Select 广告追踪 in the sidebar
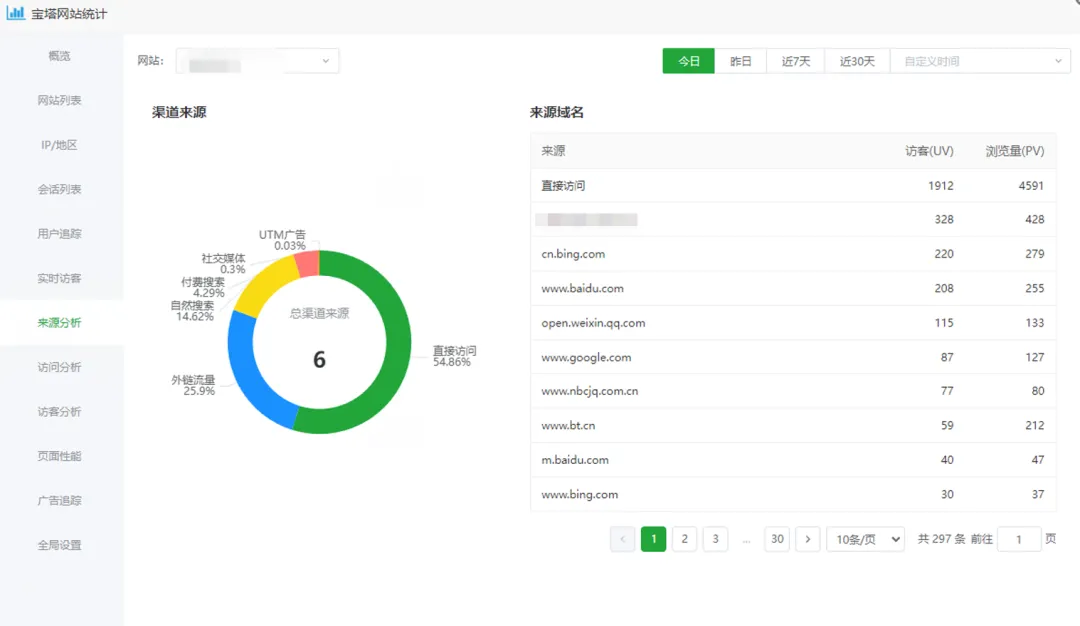Viewport: 1080px width, 626px height. tap(59, 501)
